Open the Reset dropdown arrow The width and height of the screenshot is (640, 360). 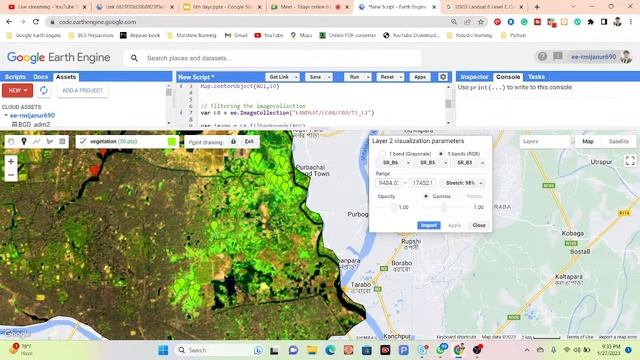point(401,77)
